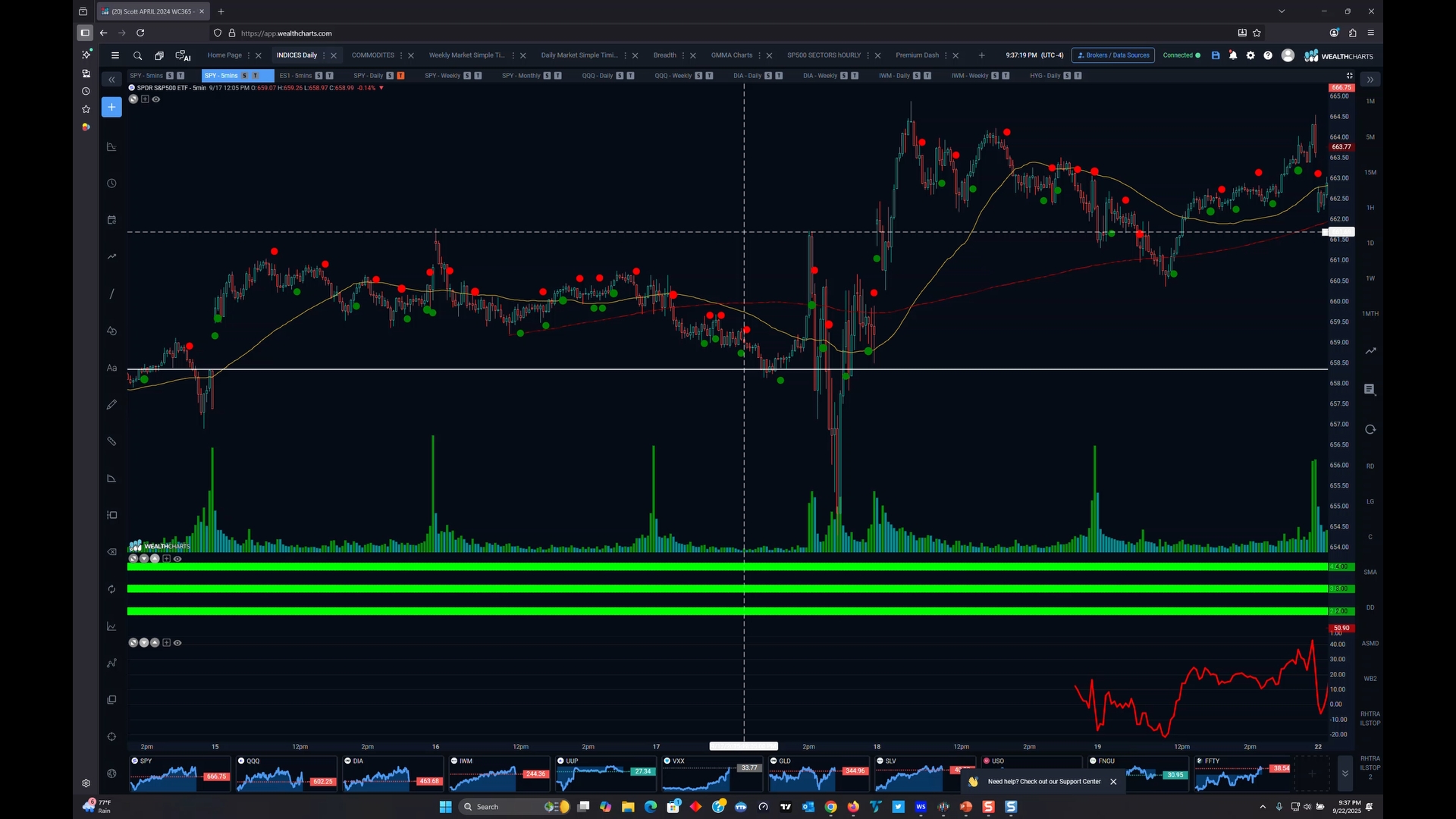Exit fullscreen chart via collapse icon
Viewport: 1456px width, 819px height.
[x=1350, y=76]
